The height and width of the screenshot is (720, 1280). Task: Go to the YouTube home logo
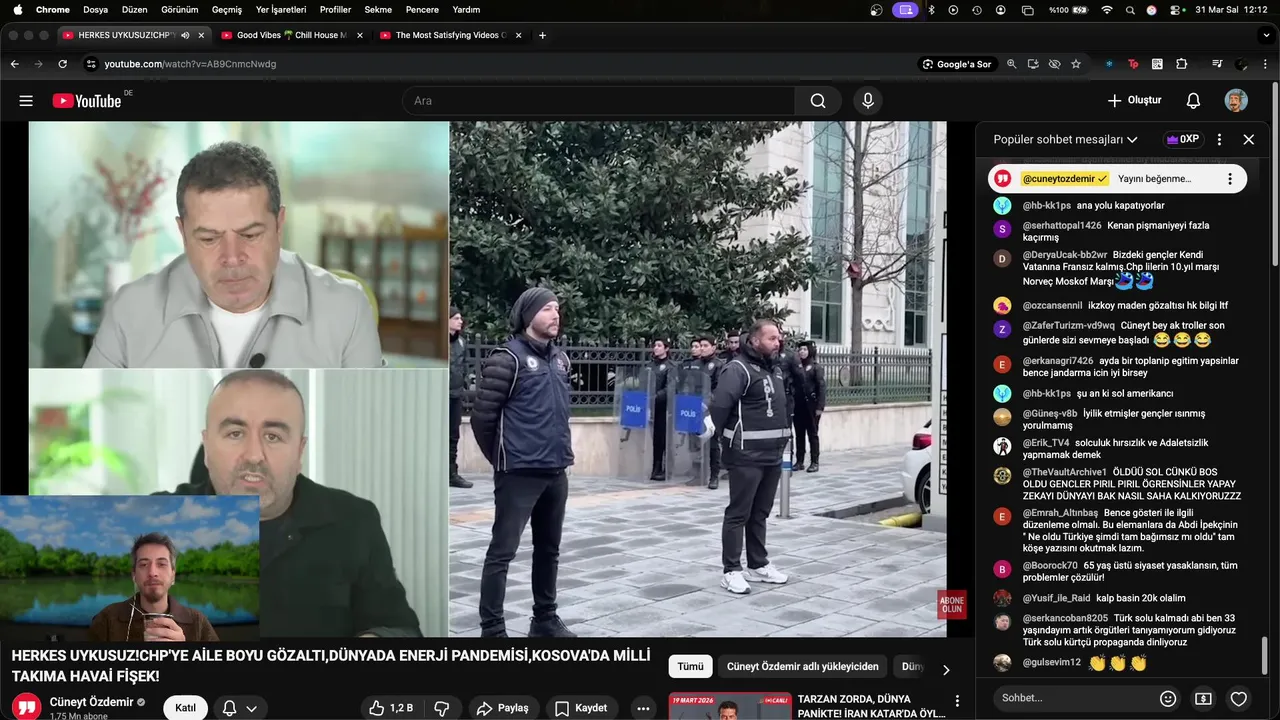pyautogui.click(x=87, y=101)
